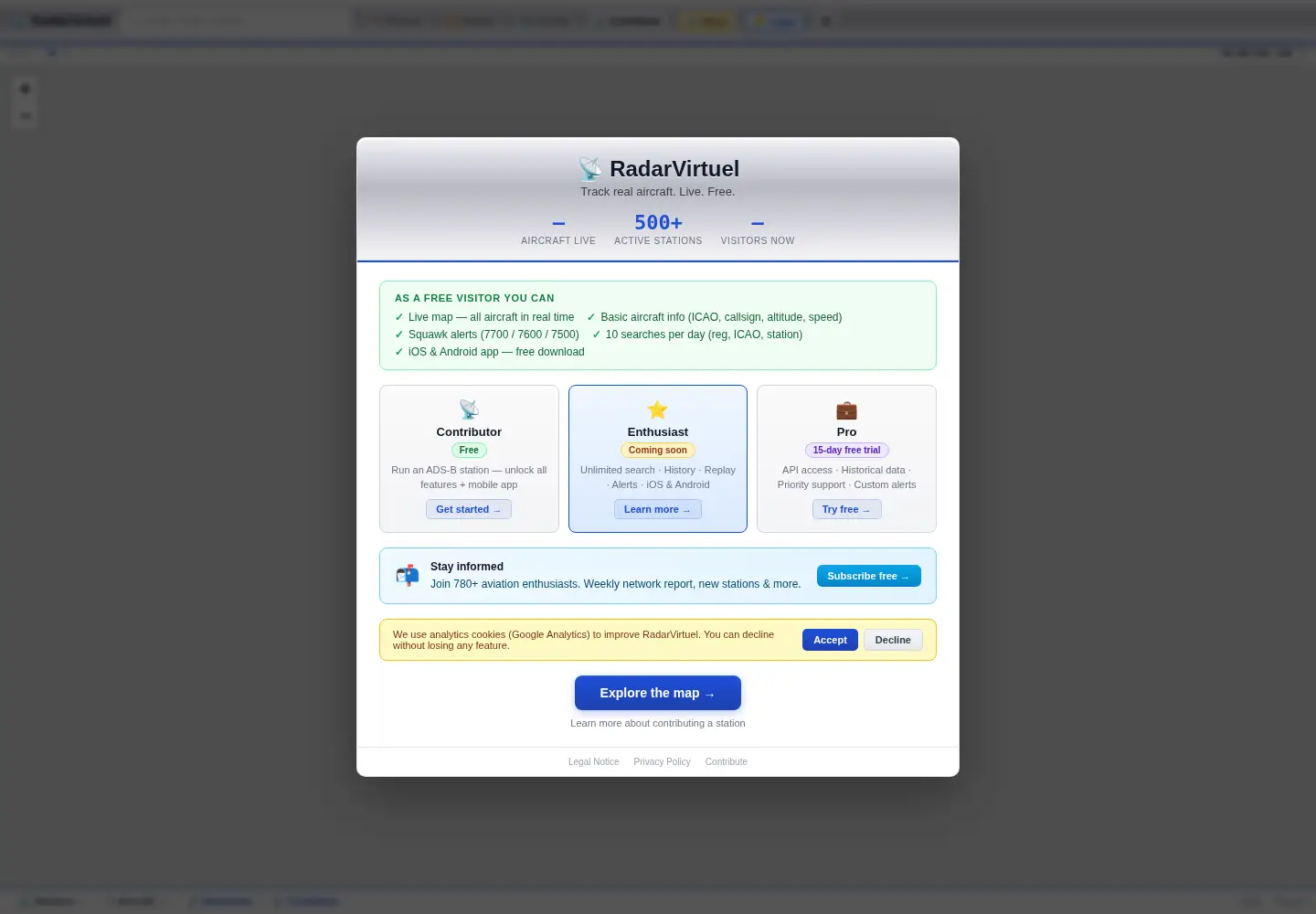Click the AS A FREE VISITOR YOU CAN heading
Viewport: 1316px width, 914px height.
(x=474, y=298)
